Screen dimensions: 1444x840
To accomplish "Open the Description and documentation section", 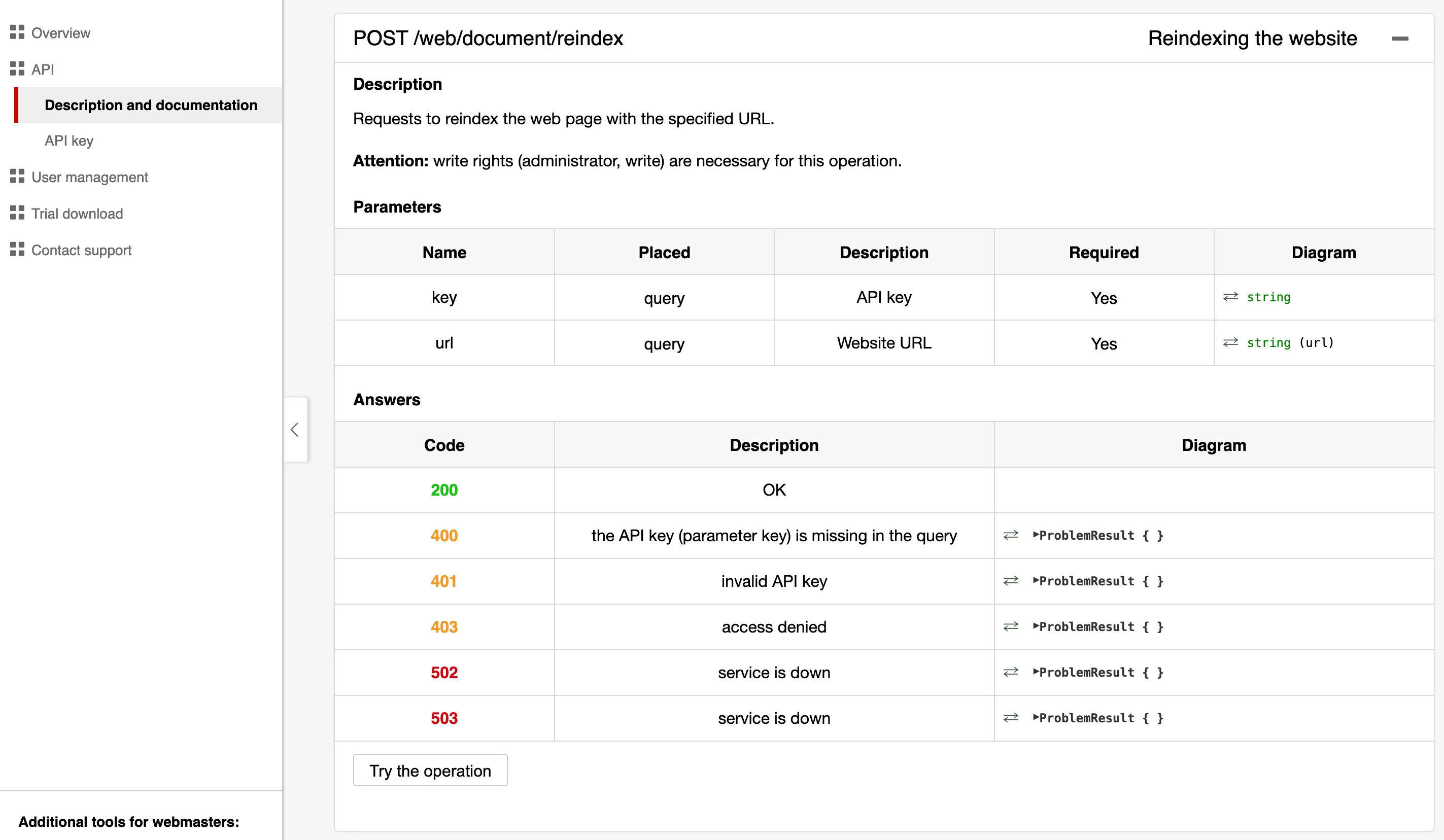I will coord(150,105).
